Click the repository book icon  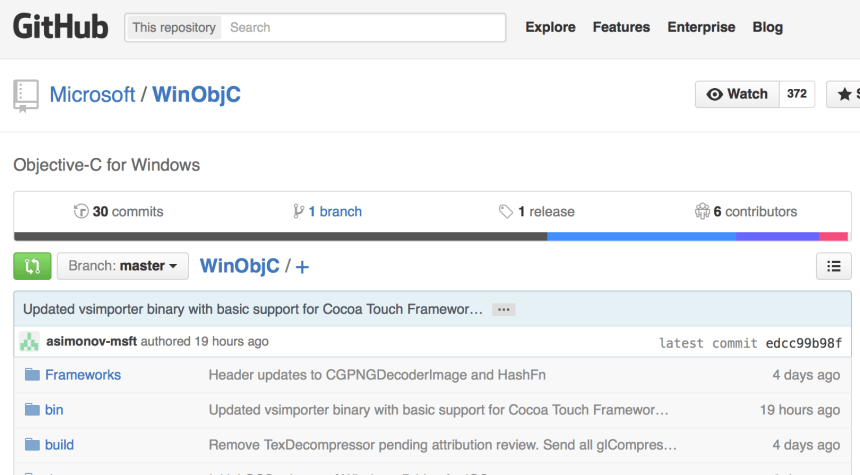coord(26,95)
